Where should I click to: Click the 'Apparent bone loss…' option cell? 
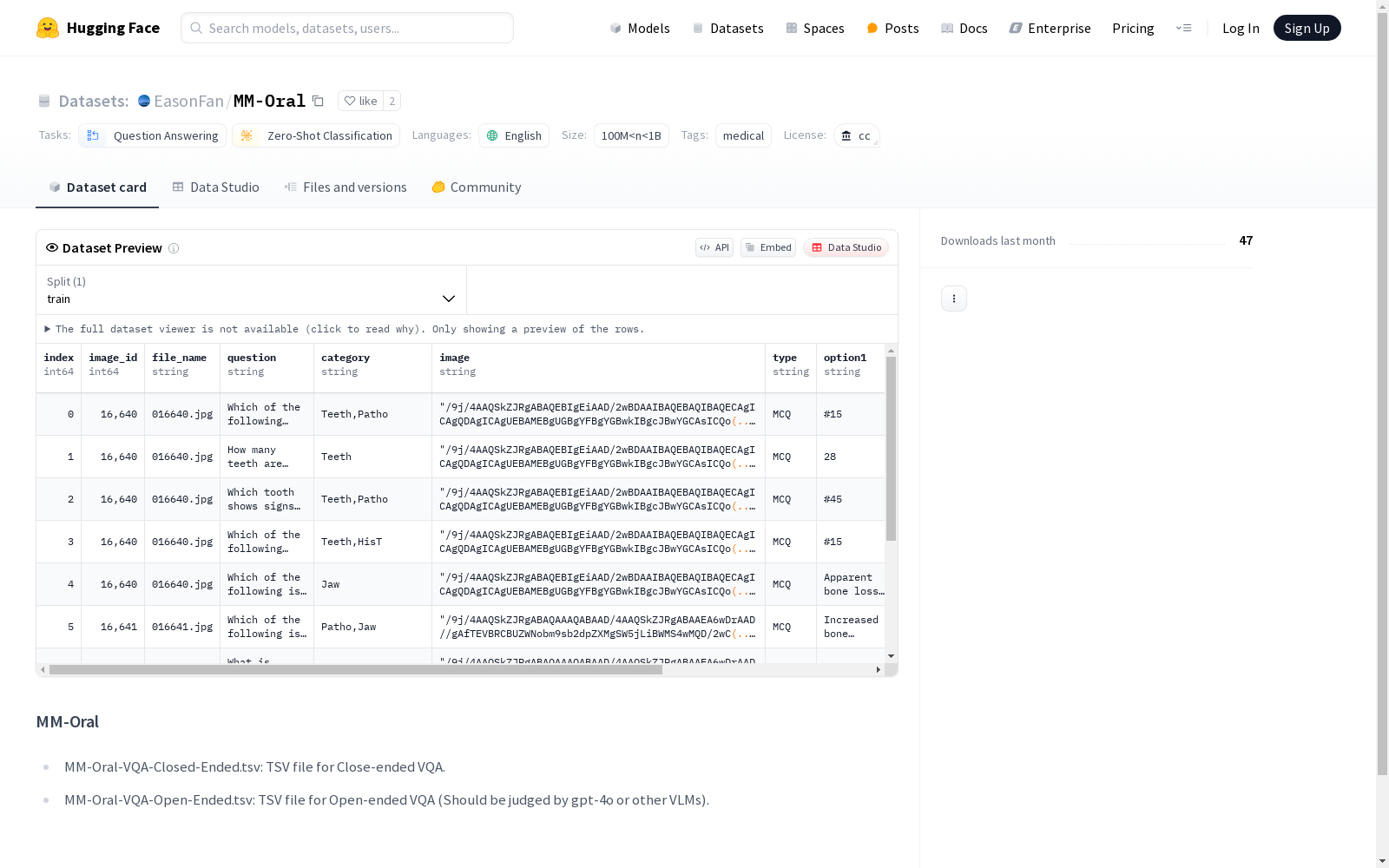click(851, 584)
